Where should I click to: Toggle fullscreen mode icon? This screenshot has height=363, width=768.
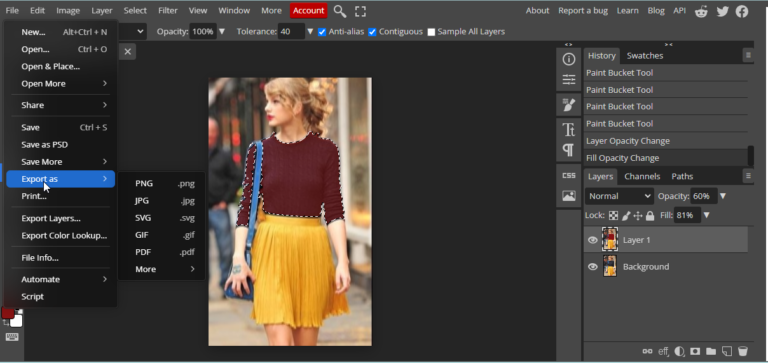tap(360, 11)
